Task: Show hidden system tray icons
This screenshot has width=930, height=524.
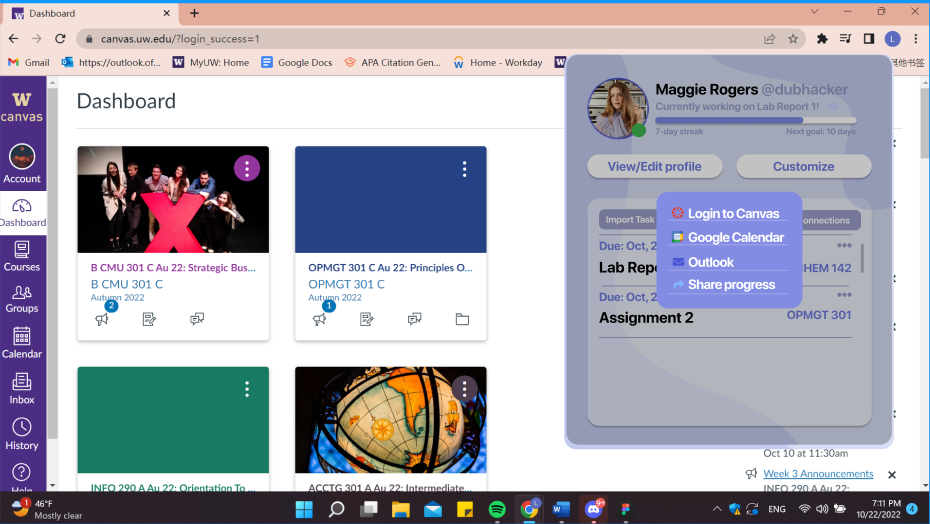Action: click(716, 509)
